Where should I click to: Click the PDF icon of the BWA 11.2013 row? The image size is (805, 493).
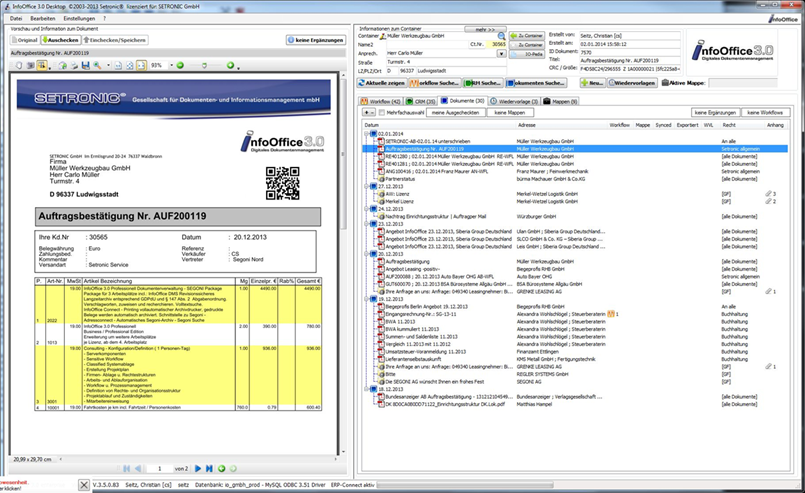click(381, 321)
